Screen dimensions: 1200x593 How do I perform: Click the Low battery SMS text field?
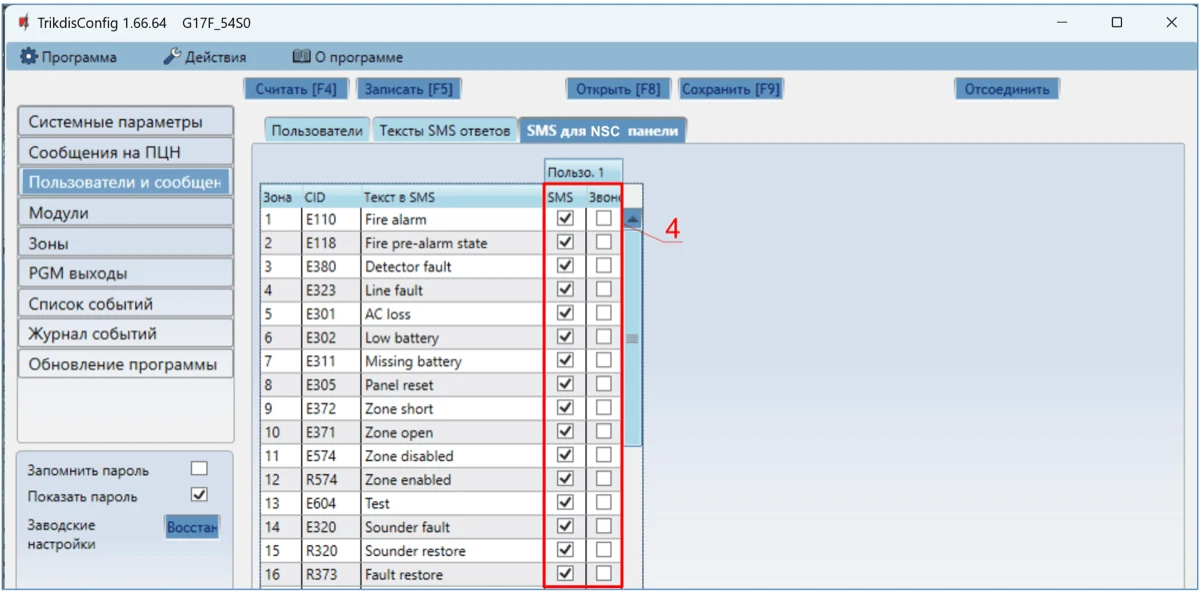pos(450,338)
